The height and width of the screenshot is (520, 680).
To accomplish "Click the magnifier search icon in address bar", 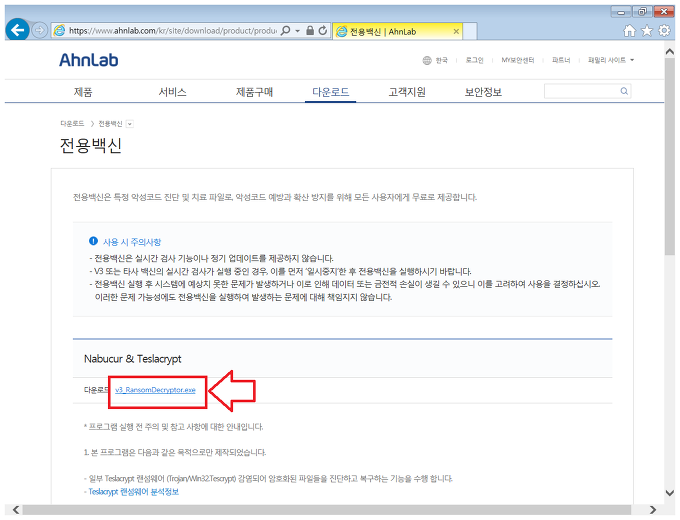I will [286, 31].
